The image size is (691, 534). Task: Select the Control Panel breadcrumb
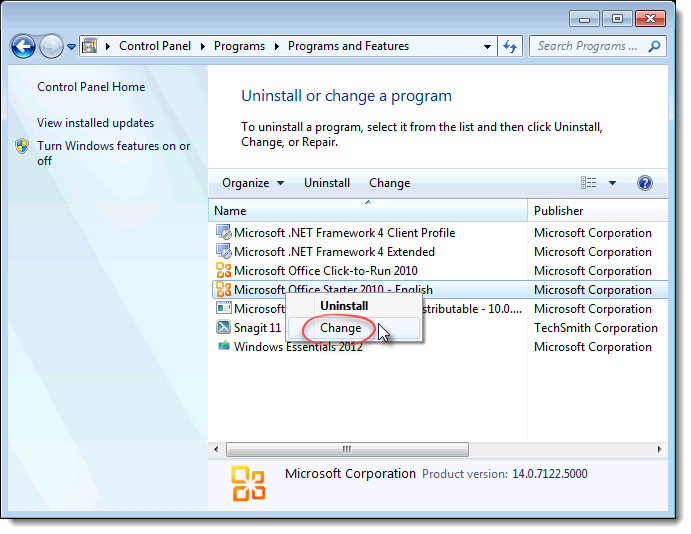(x=155, y=46)
